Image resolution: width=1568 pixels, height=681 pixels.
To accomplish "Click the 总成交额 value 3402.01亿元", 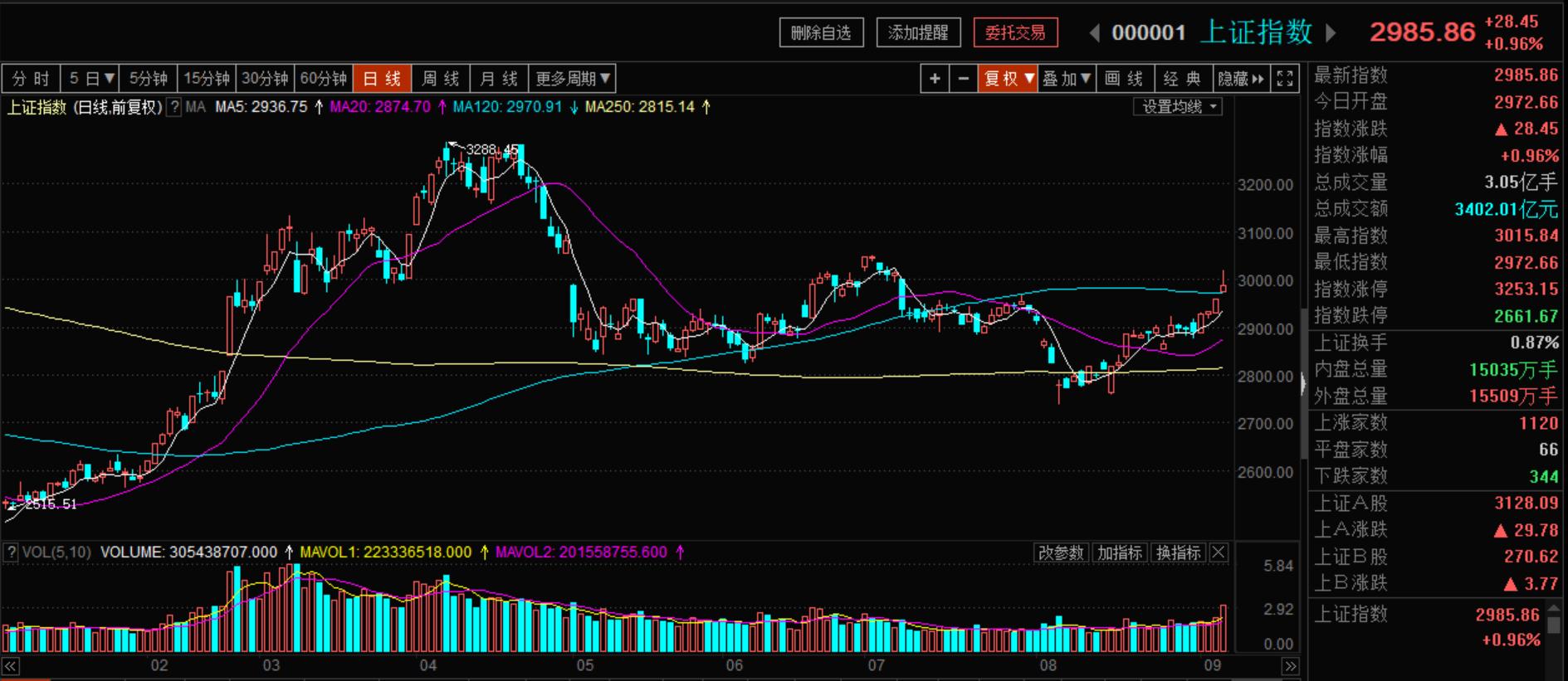I will [x=1506, y=209].
